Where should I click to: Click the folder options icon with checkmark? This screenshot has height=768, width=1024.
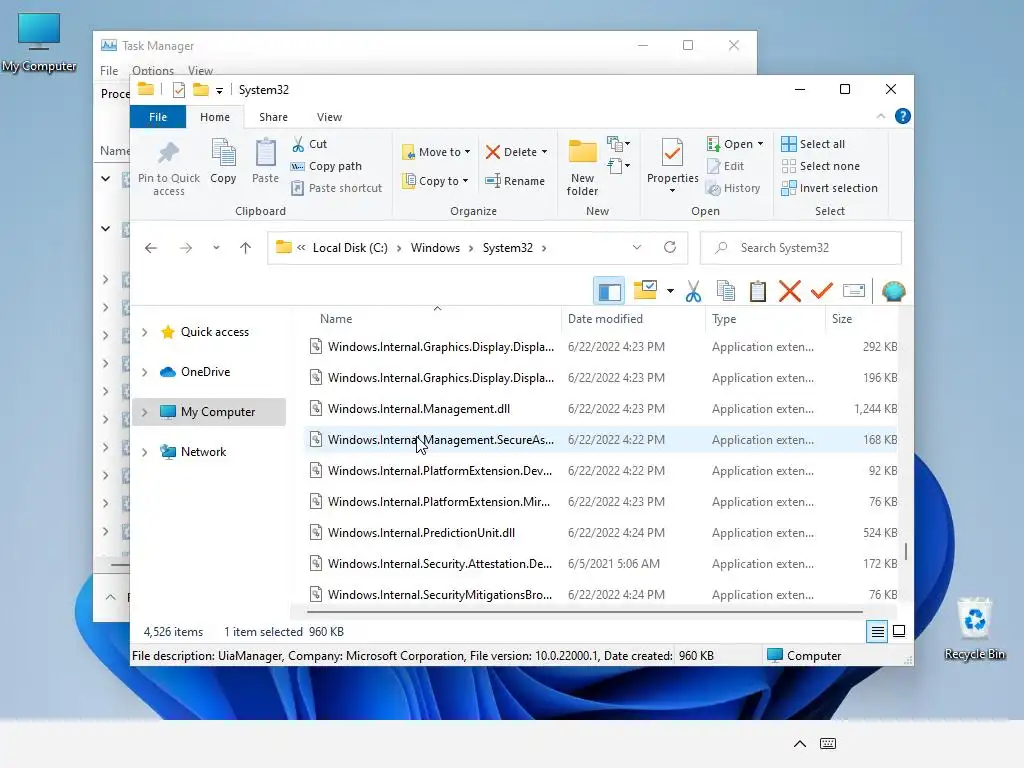coord(645,290)
